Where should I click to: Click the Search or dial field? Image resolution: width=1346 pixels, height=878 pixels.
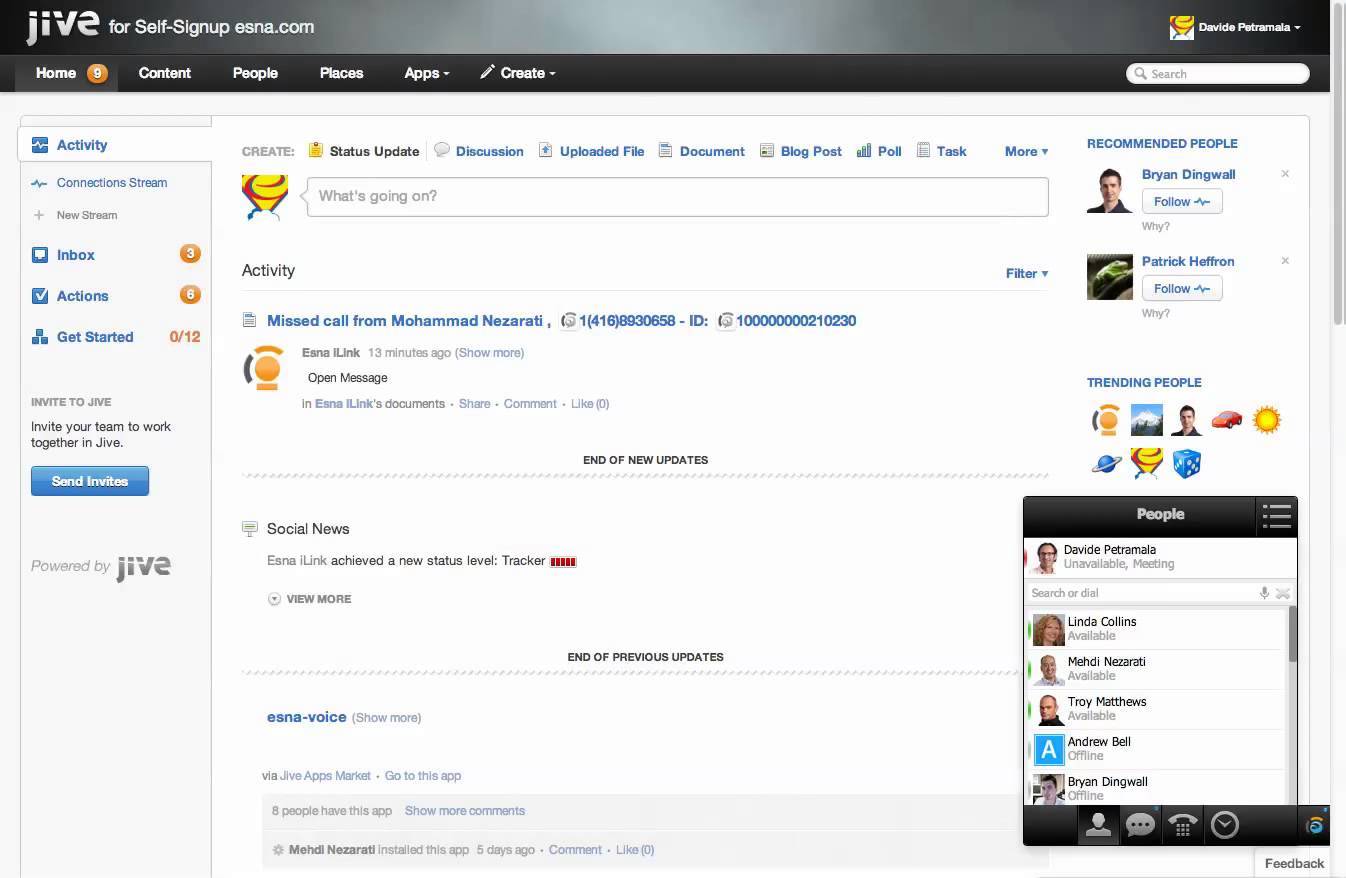(x=1140, y=593)
